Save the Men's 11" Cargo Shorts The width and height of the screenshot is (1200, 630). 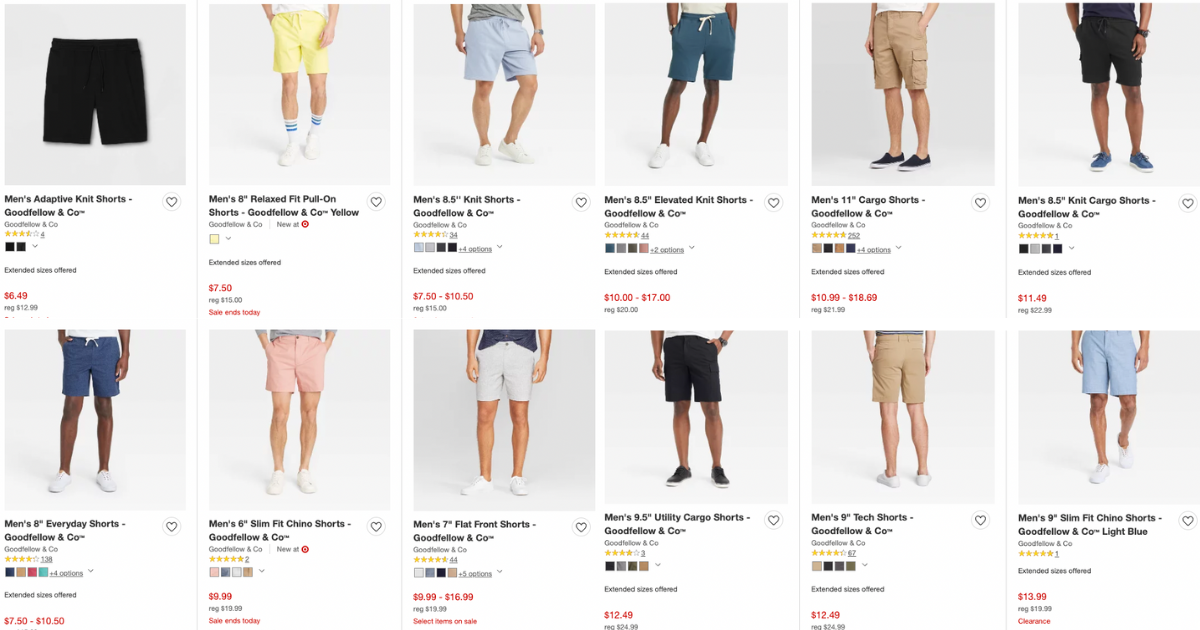coord(980,202)
